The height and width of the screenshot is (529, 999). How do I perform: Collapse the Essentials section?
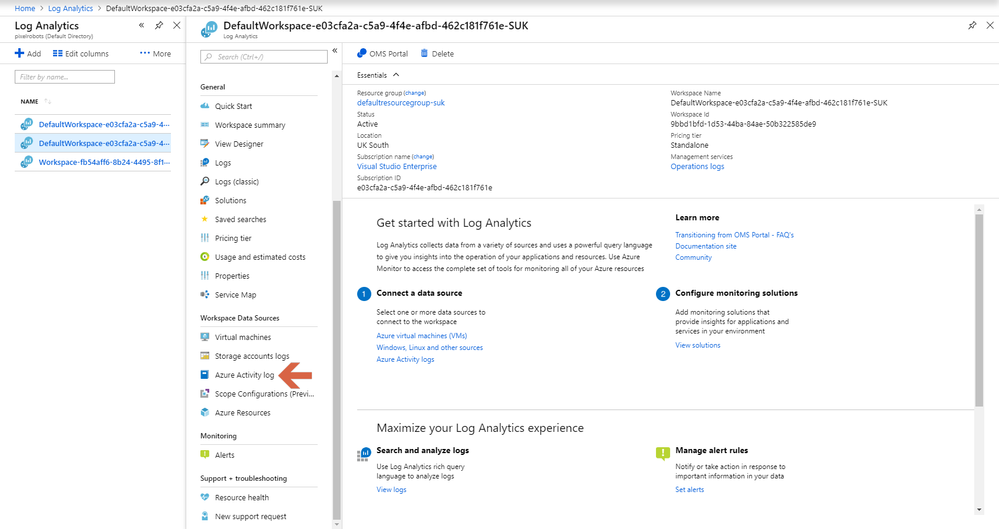click(396, 75)
